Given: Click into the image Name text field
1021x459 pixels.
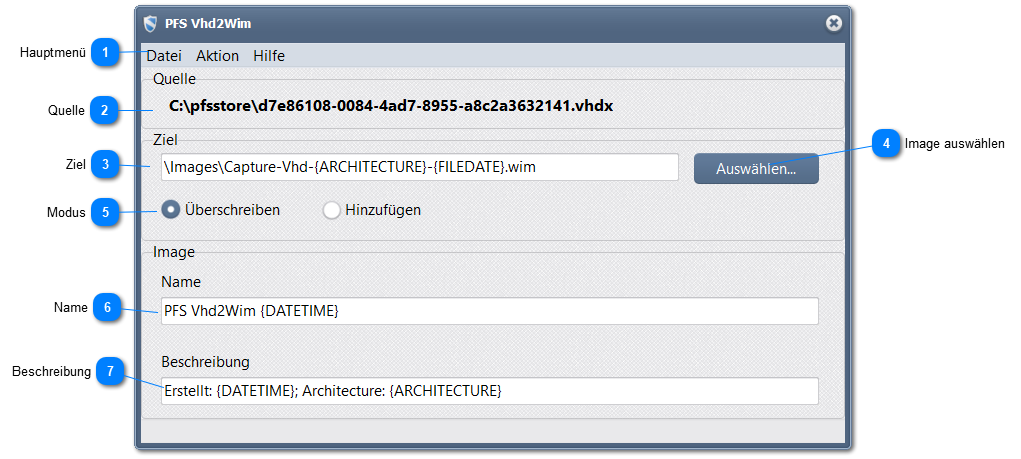Looking at the screenshot, I should pos(489,311).
